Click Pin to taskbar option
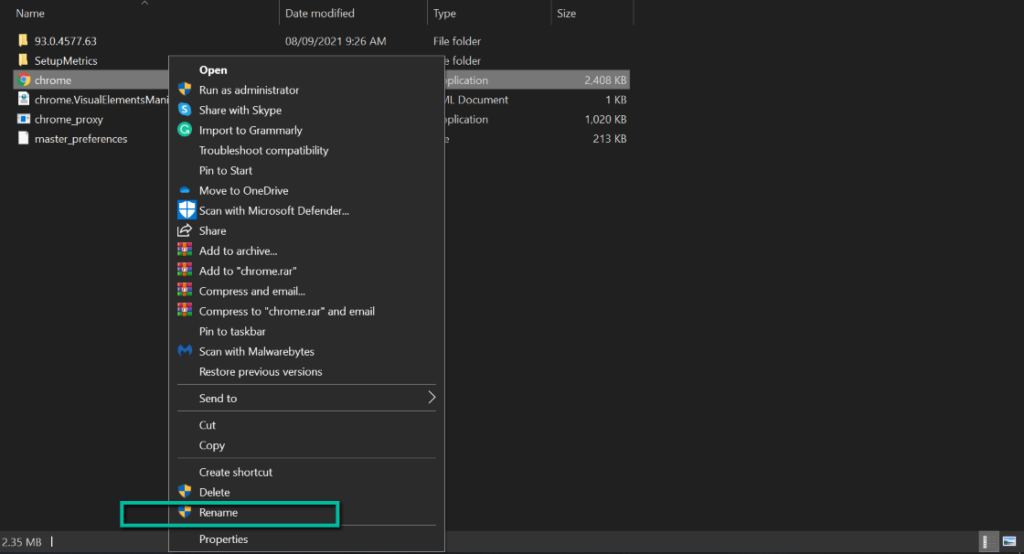The width and height of the screenshot is (1024, 554). point(232,331)
